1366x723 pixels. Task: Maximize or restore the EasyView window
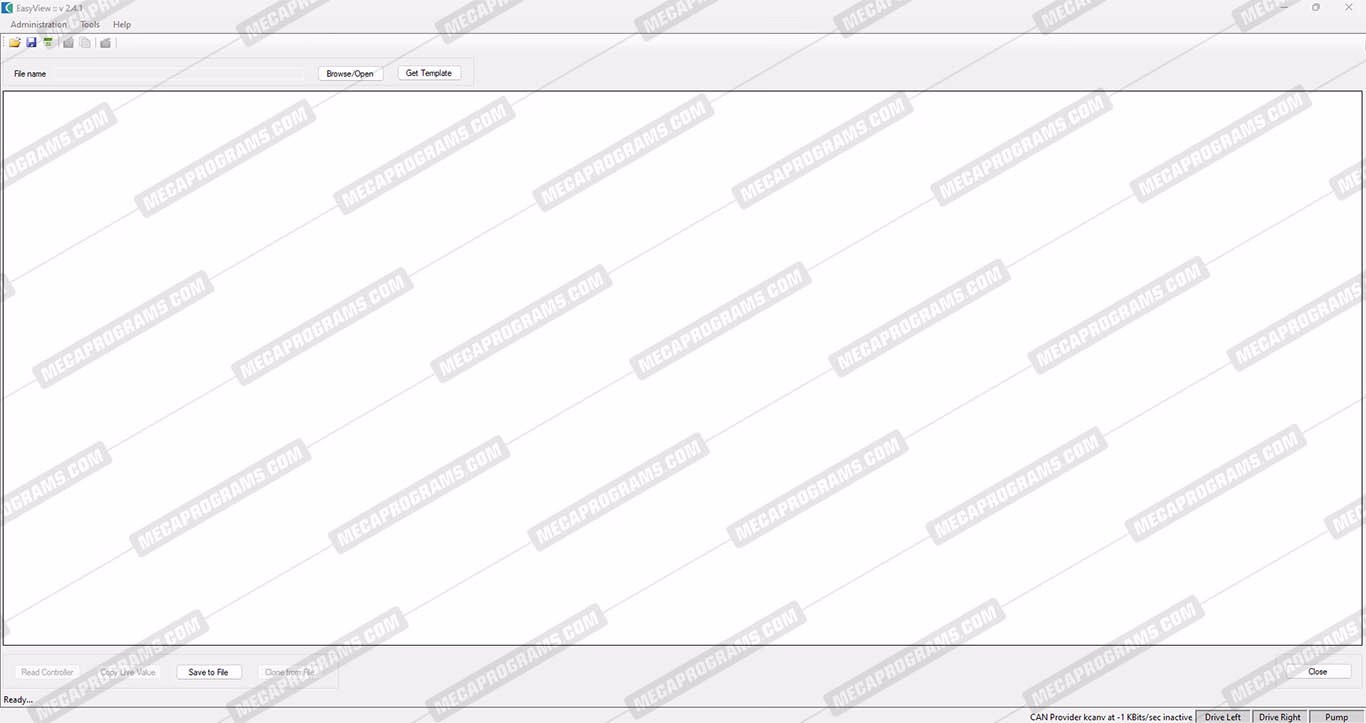coord(1316,7)
